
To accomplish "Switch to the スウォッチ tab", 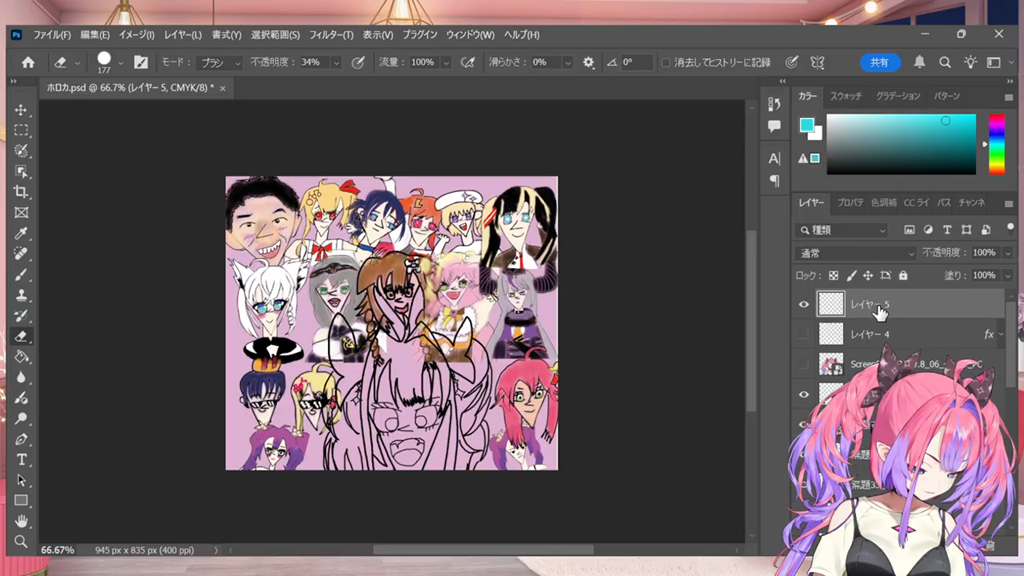I will pos(846,96).
